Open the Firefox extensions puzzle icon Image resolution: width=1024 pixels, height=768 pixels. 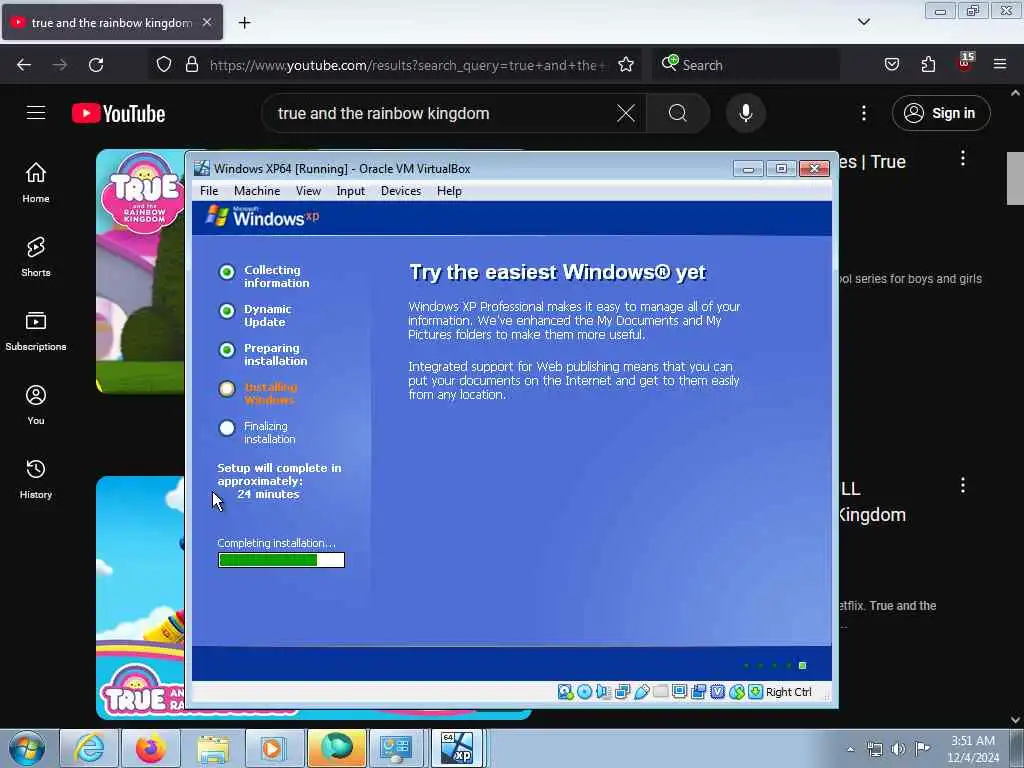(x=928, y=65)
